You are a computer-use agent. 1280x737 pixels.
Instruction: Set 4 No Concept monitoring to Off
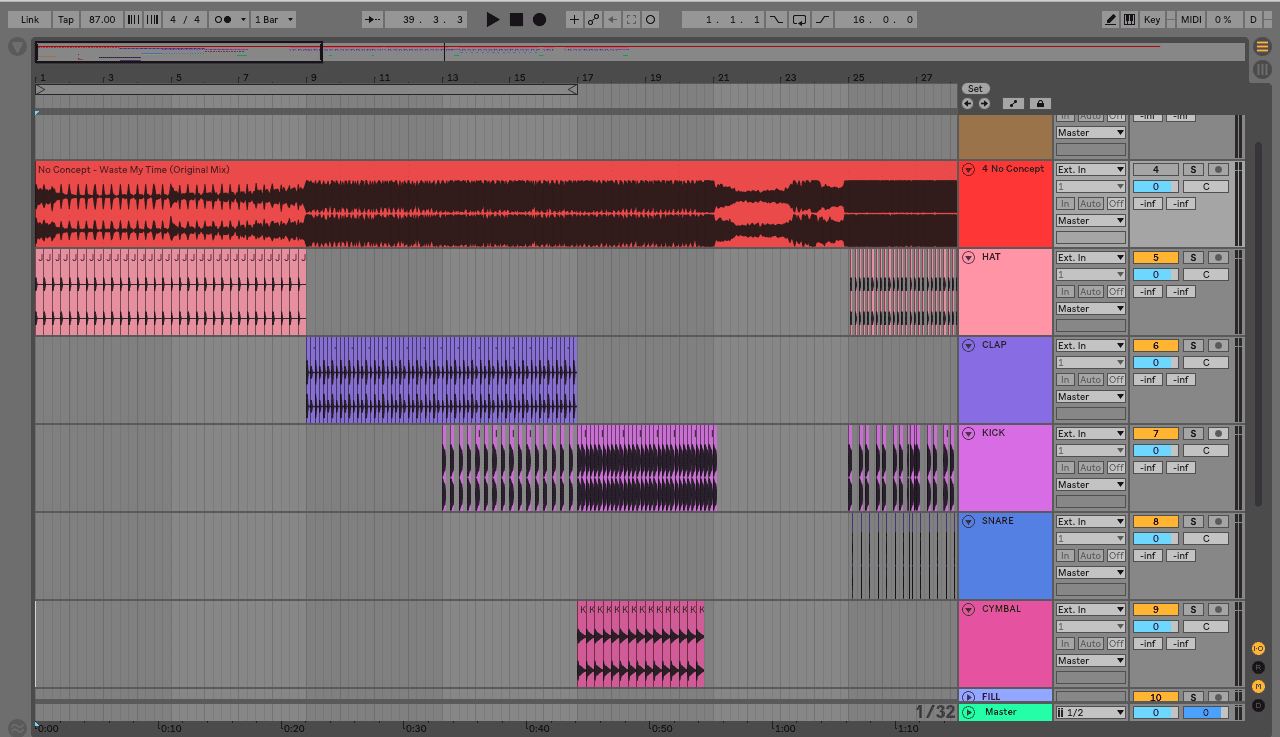coord(1116,203)
